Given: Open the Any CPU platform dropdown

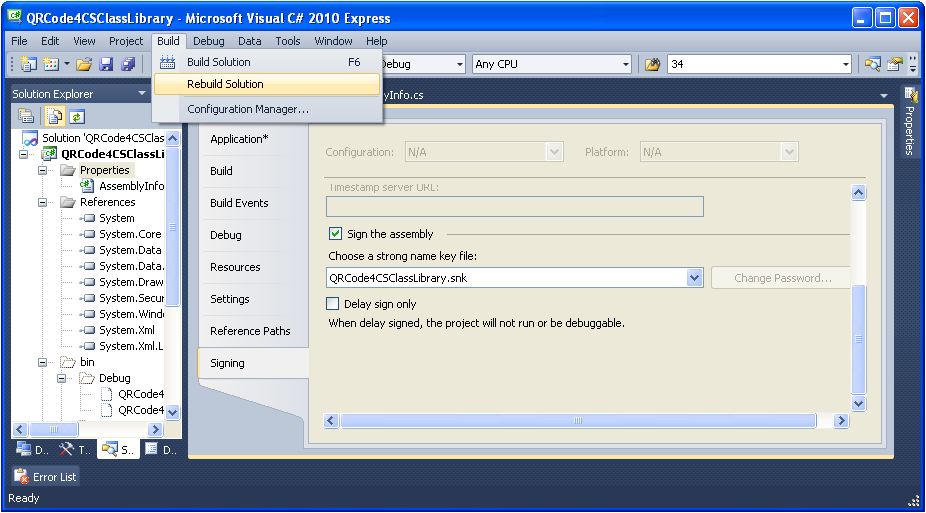Looking at the screenshot, I should pos(625,64).
